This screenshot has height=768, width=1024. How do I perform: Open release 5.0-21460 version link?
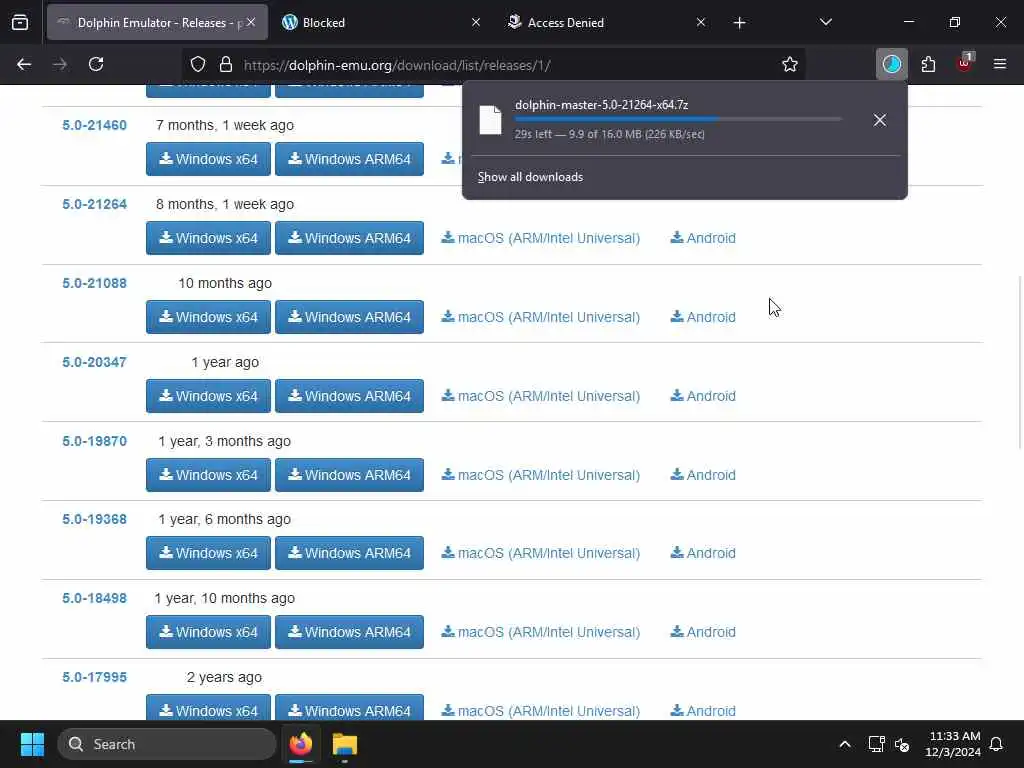coord(94,125)
